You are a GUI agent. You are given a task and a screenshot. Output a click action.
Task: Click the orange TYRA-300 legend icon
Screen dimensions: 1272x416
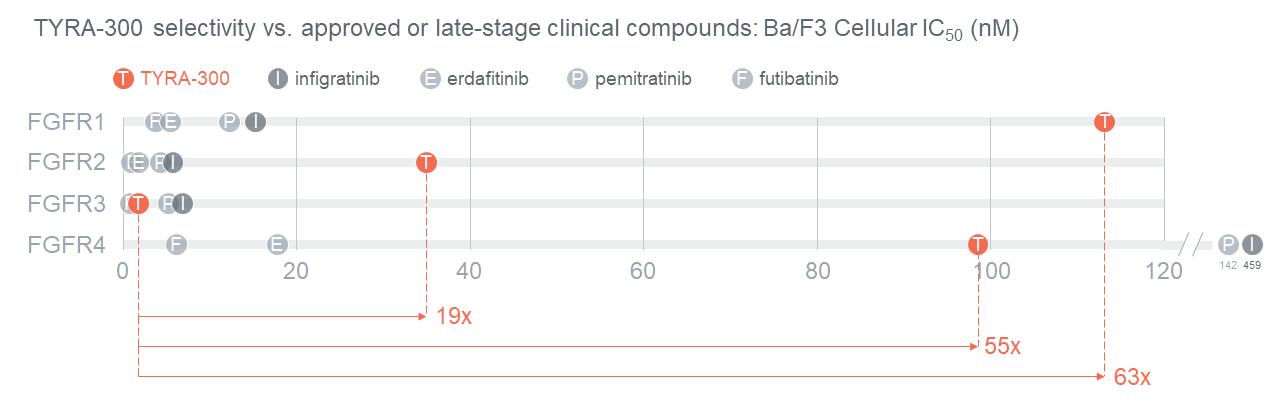coord(123,79)
